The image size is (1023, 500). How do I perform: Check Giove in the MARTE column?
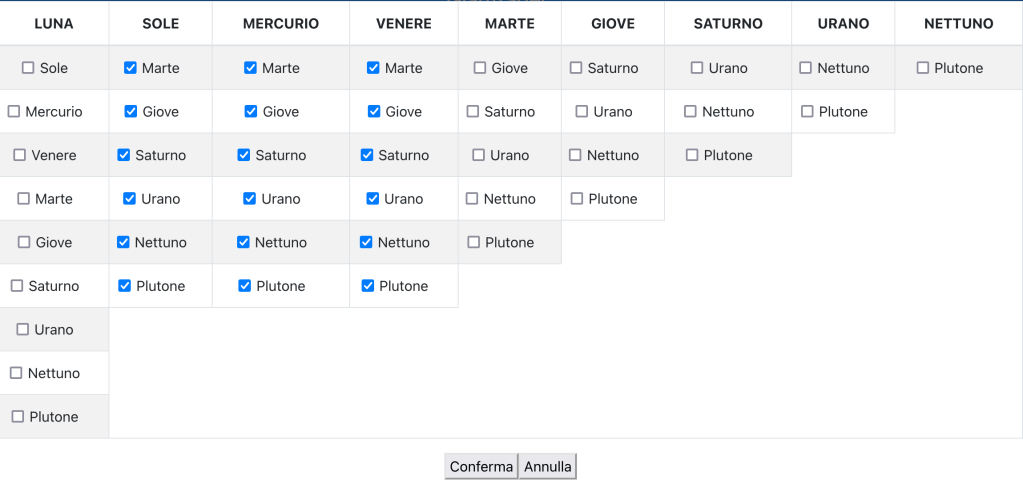tap(480, 68)
